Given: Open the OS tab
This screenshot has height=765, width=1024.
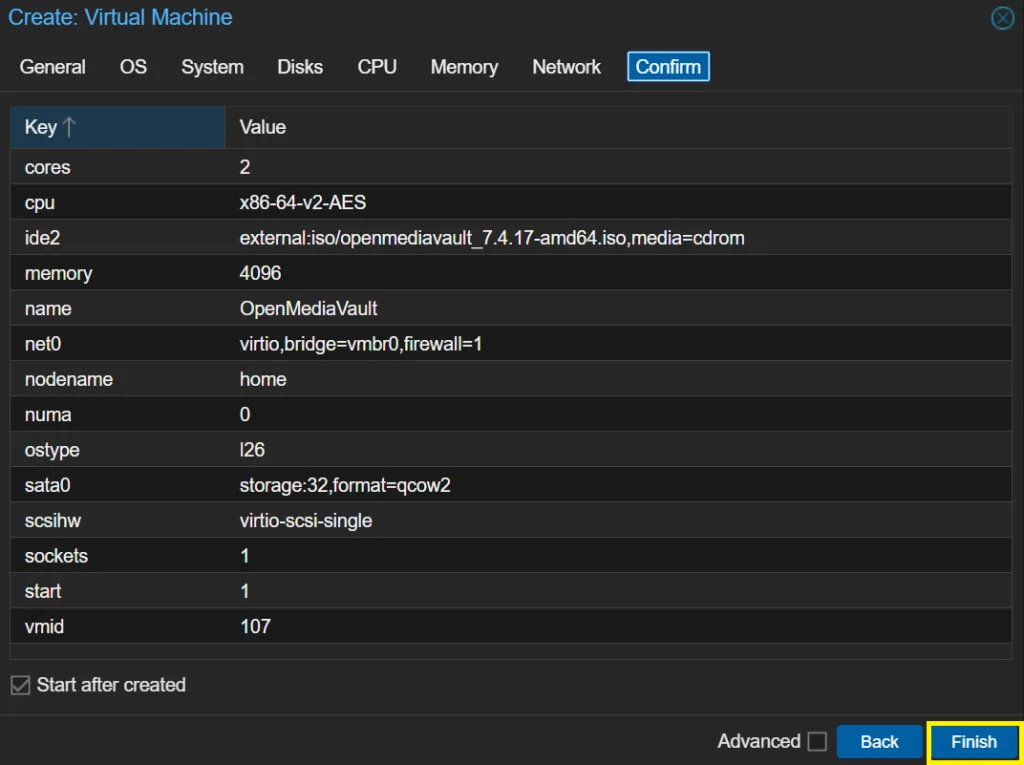Looking at the screenshot, I should (x=133, y=67).
